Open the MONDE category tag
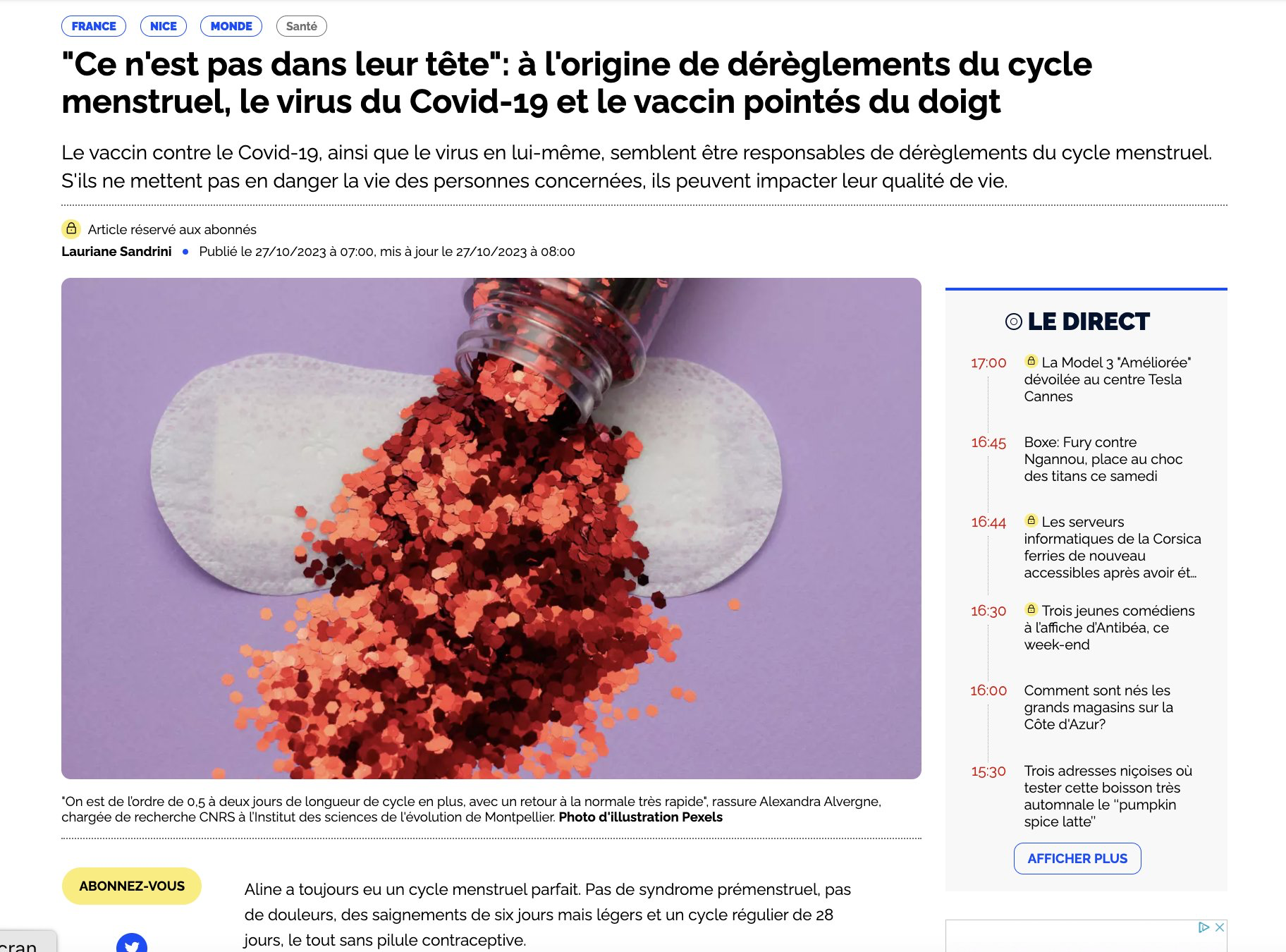This screenshot has width=1286, height=952. click(231, 26)
